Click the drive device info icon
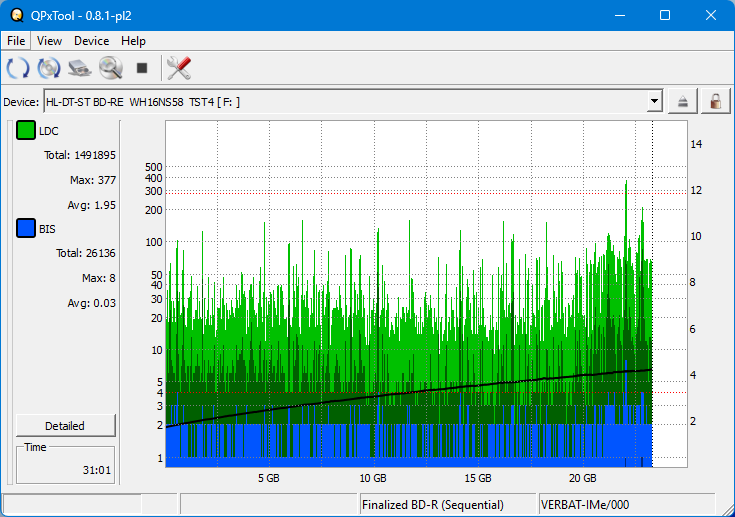Image resolution: width=735 pixels, height=517 pixels. (80, 68)
